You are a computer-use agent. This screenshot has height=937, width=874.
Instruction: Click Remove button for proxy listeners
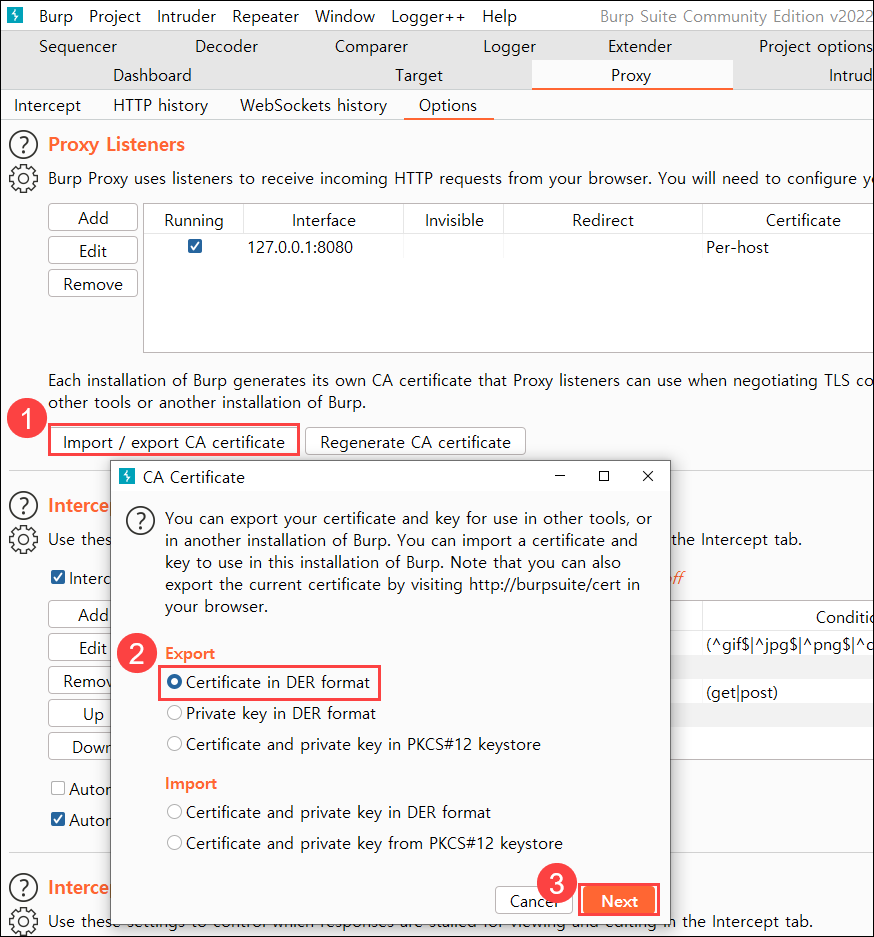click(x=93, y=283)
